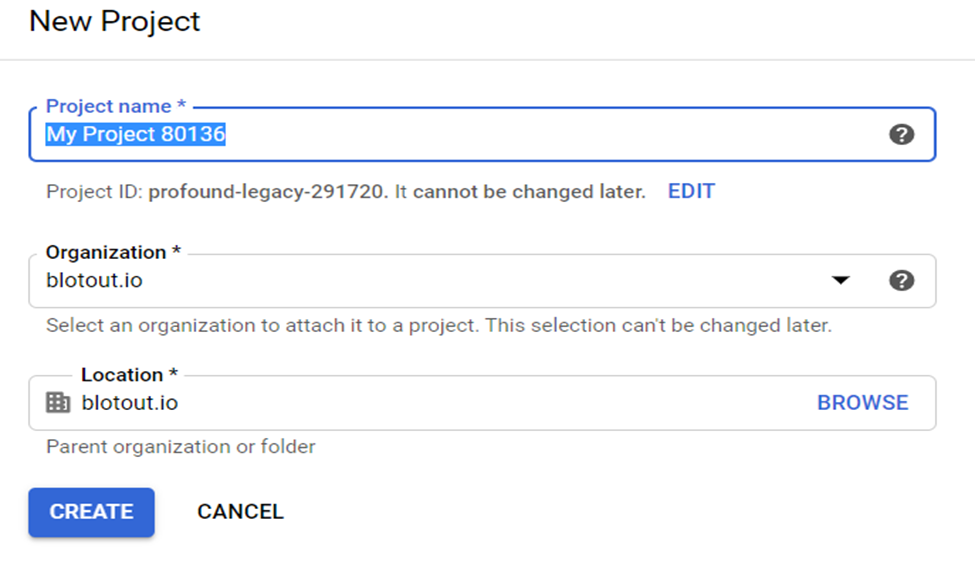This screenshot has height=562, width=975.
Task: Expand the Organization dropdown arrow
Action: (841, 280)
